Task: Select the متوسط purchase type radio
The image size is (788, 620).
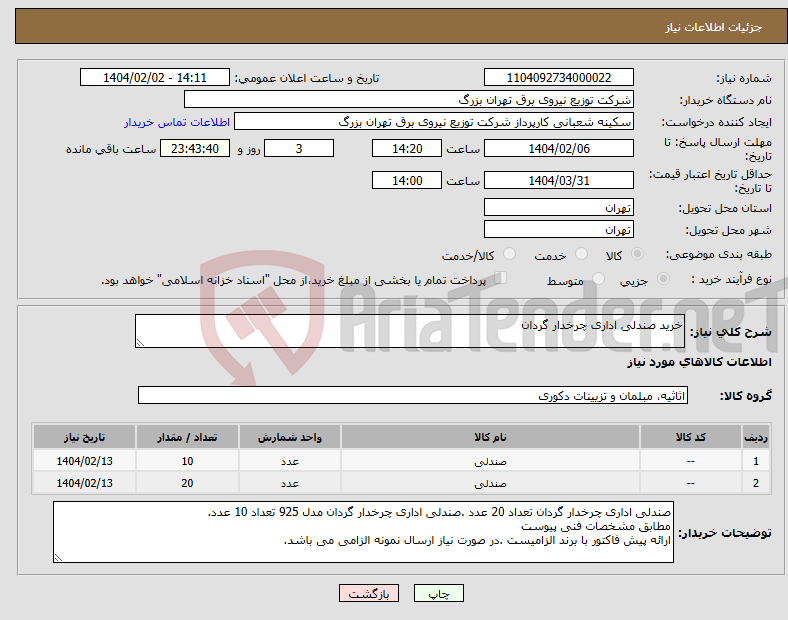Action: pos(598,278)
